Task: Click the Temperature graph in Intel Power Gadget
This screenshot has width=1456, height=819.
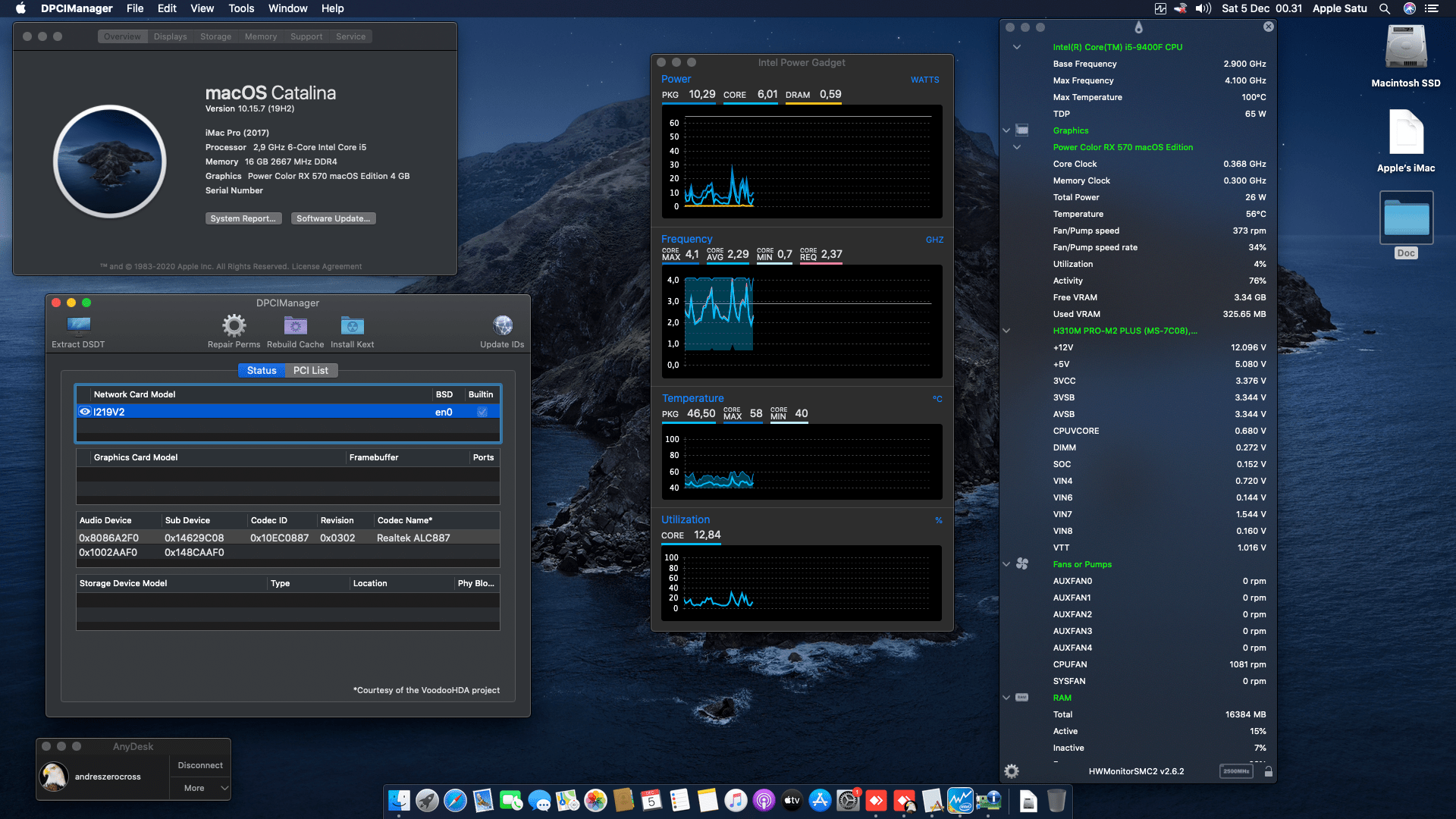Action: coord(802,461)
